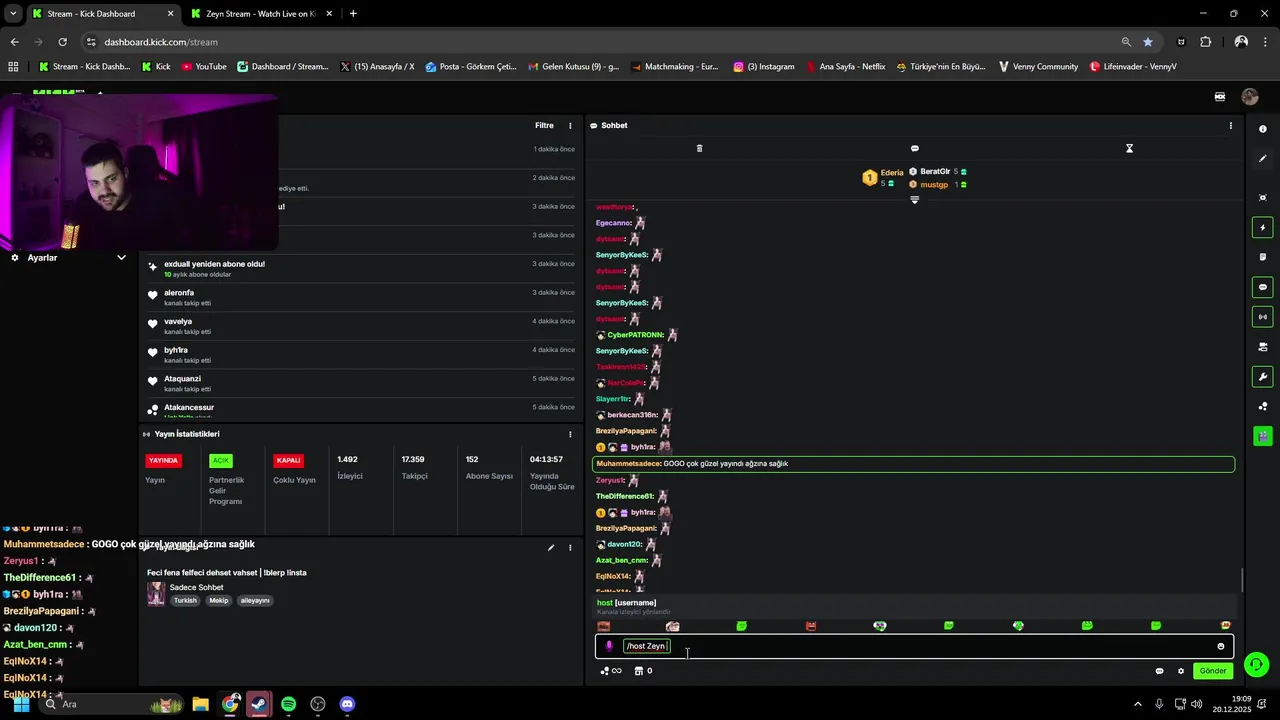Show hidden tray icons arrow
The image size is (1280, 720).
(1138, 704)
